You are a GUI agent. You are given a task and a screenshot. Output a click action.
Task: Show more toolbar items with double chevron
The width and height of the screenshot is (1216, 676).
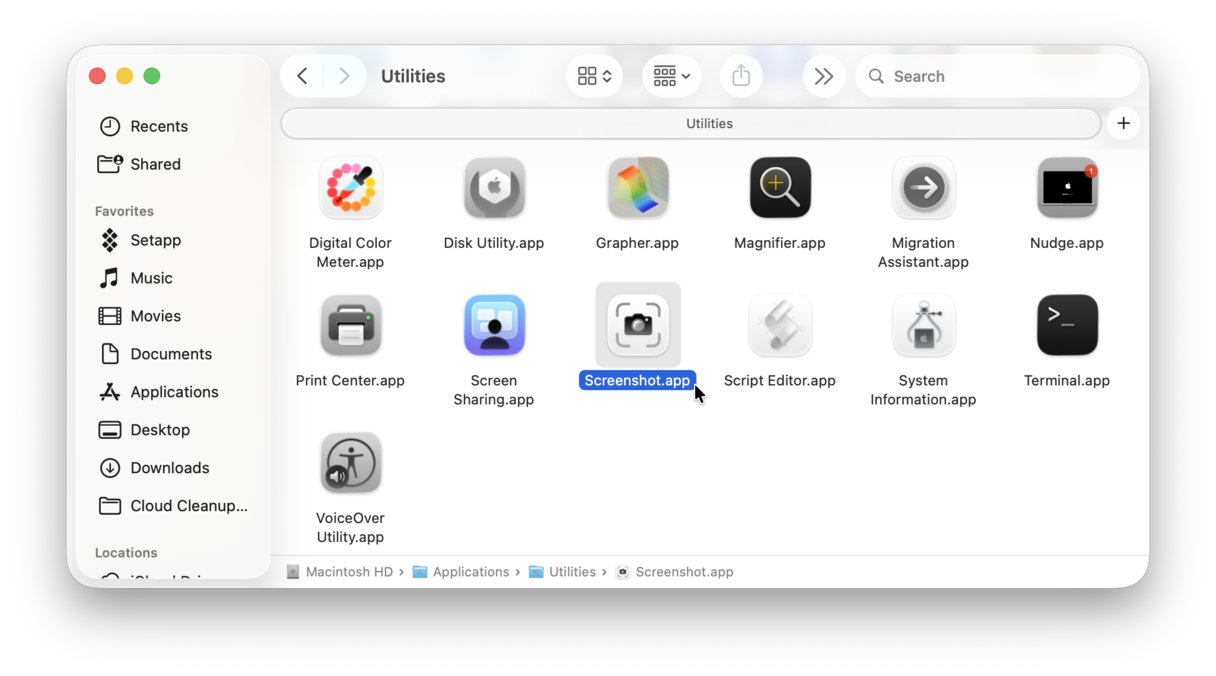(824, 76)
